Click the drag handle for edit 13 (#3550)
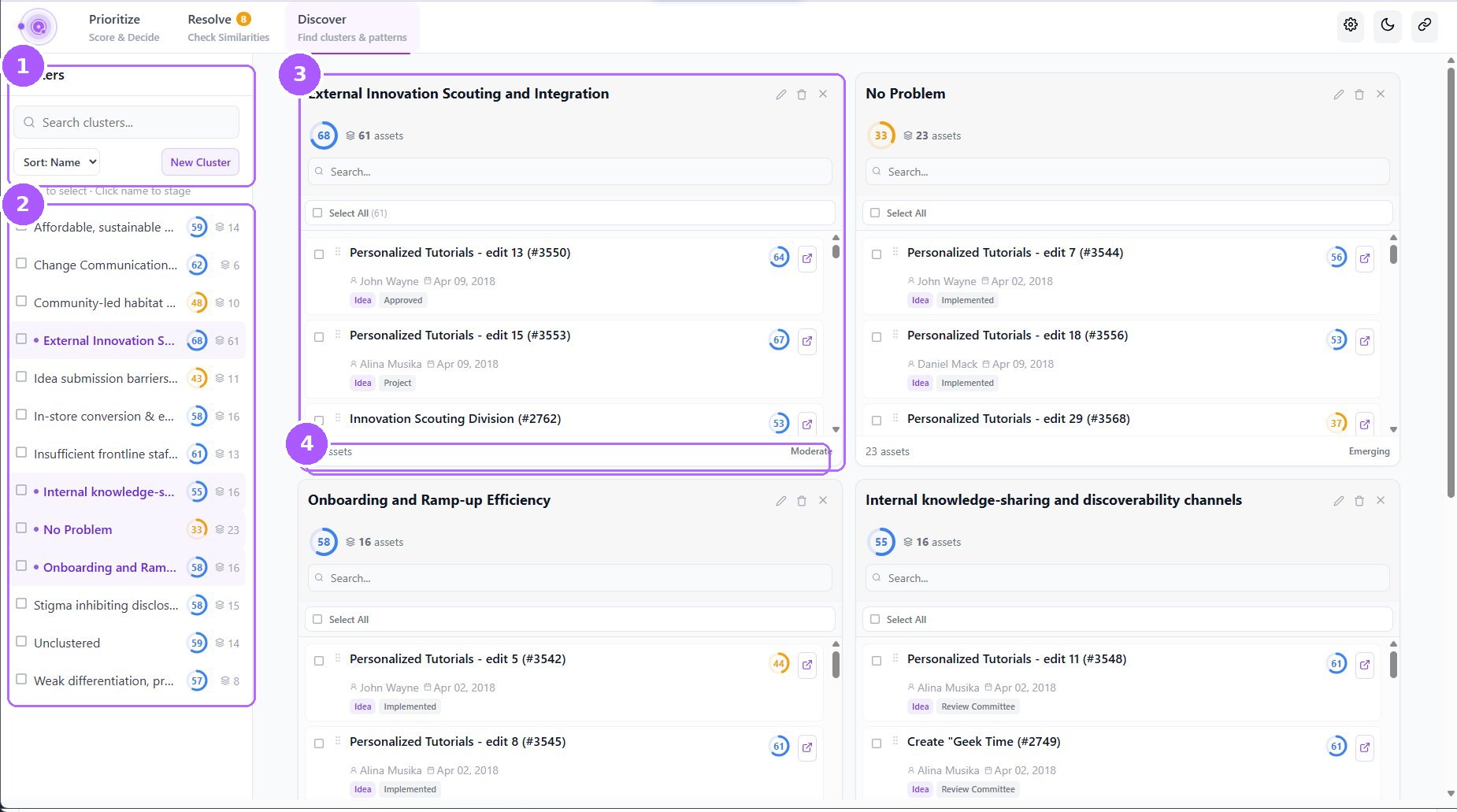This screenshot has width=1457, height=812. (x=338, y=252)
